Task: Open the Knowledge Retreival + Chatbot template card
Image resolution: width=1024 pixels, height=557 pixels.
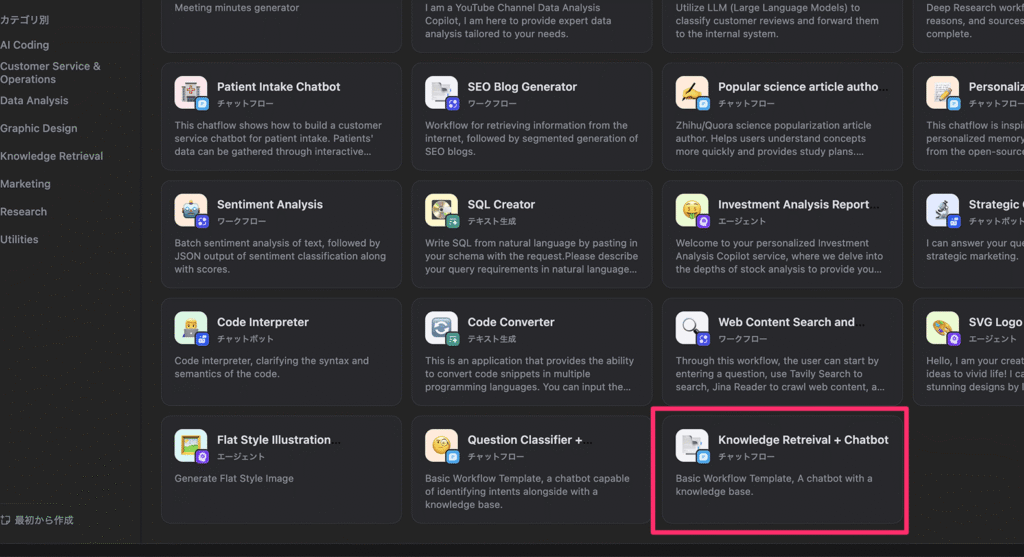Action: (x=779, y=469)
